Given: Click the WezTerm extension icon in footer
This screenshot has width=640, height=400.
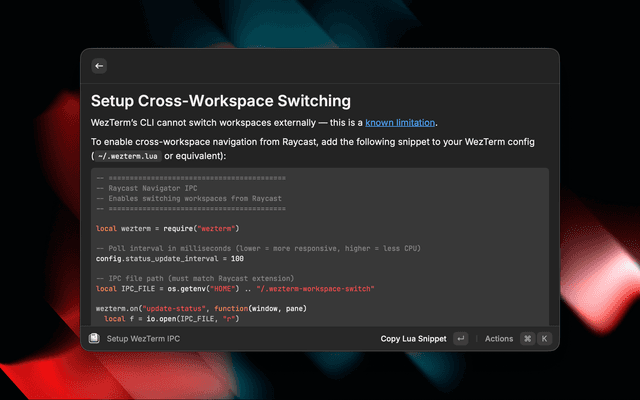Looking at the screenshot, I should 93,339.
